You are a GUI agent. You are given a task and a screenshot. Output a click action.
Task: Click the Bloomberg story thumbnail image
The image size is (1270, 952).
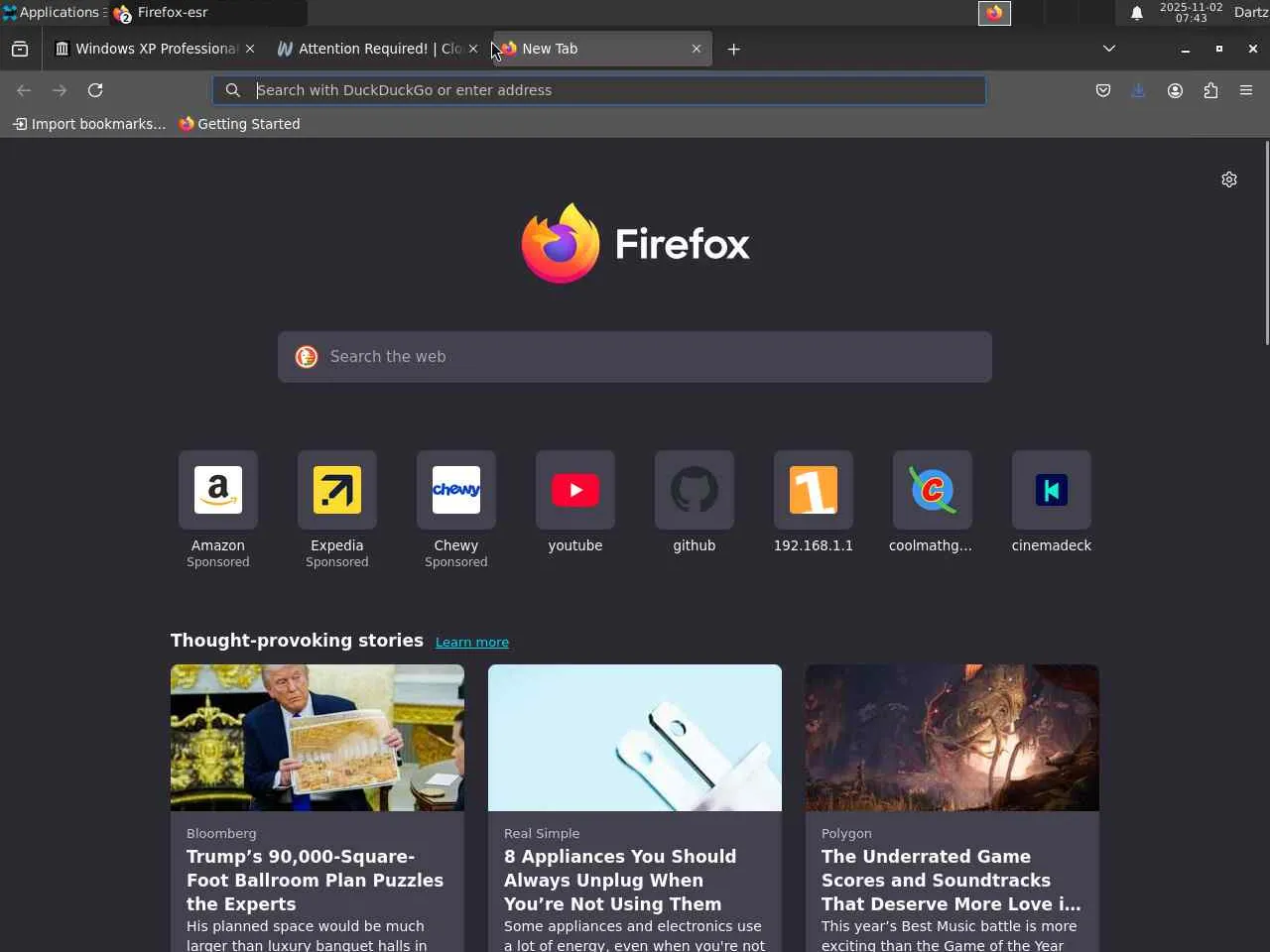pos(317,738)
